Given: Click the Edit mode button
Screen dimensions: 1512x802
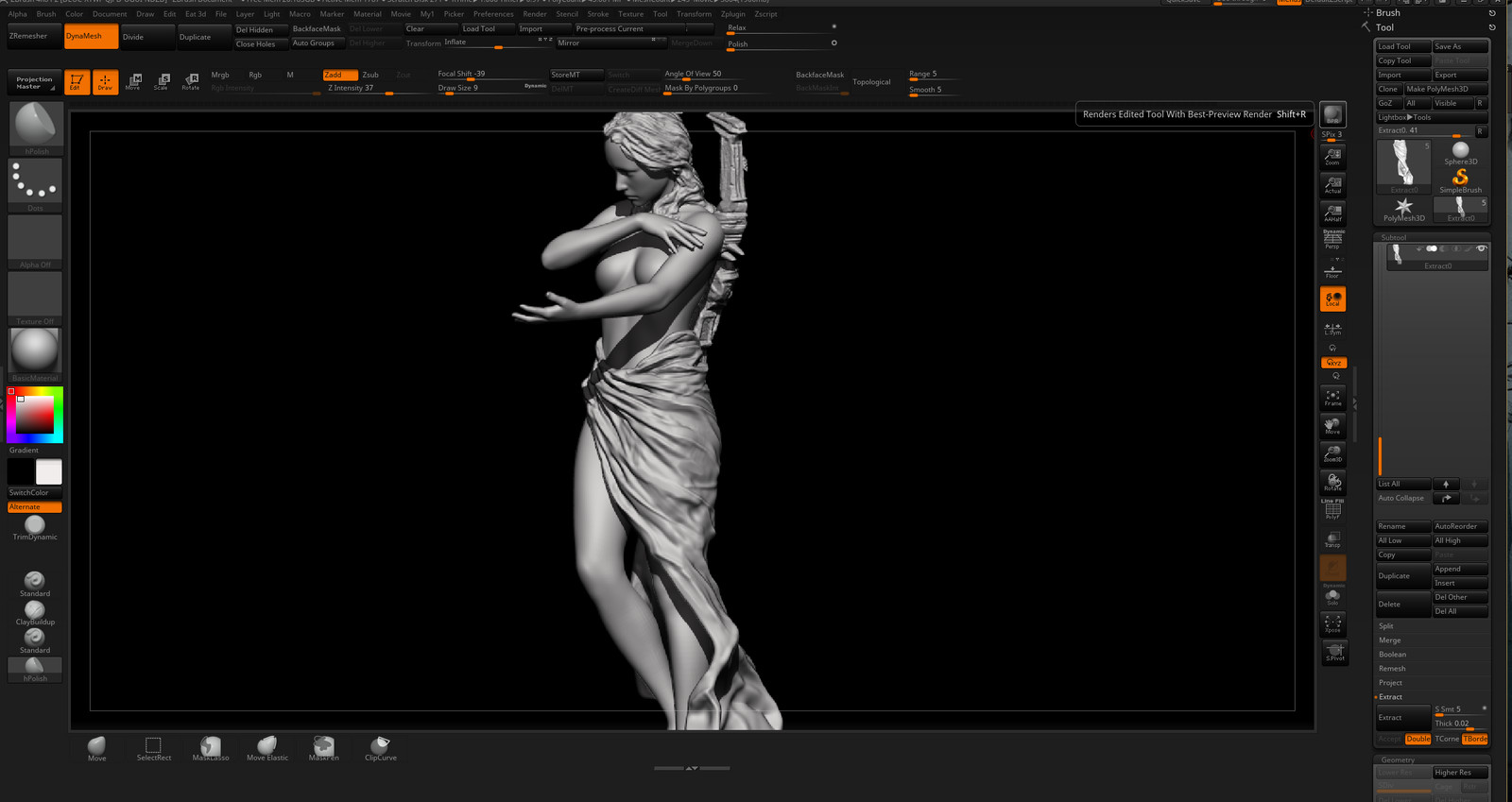Looking at the screenshot, I should click(77, 82).
